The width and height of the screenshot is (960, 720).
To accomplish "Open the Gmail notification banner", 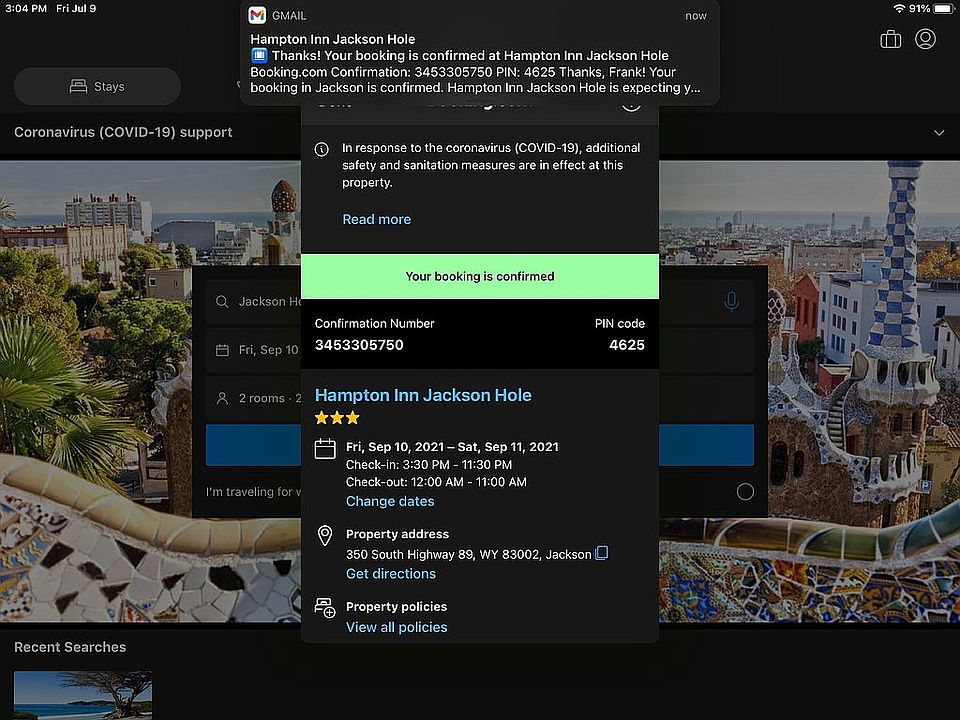I will click(x=479, y=53).
